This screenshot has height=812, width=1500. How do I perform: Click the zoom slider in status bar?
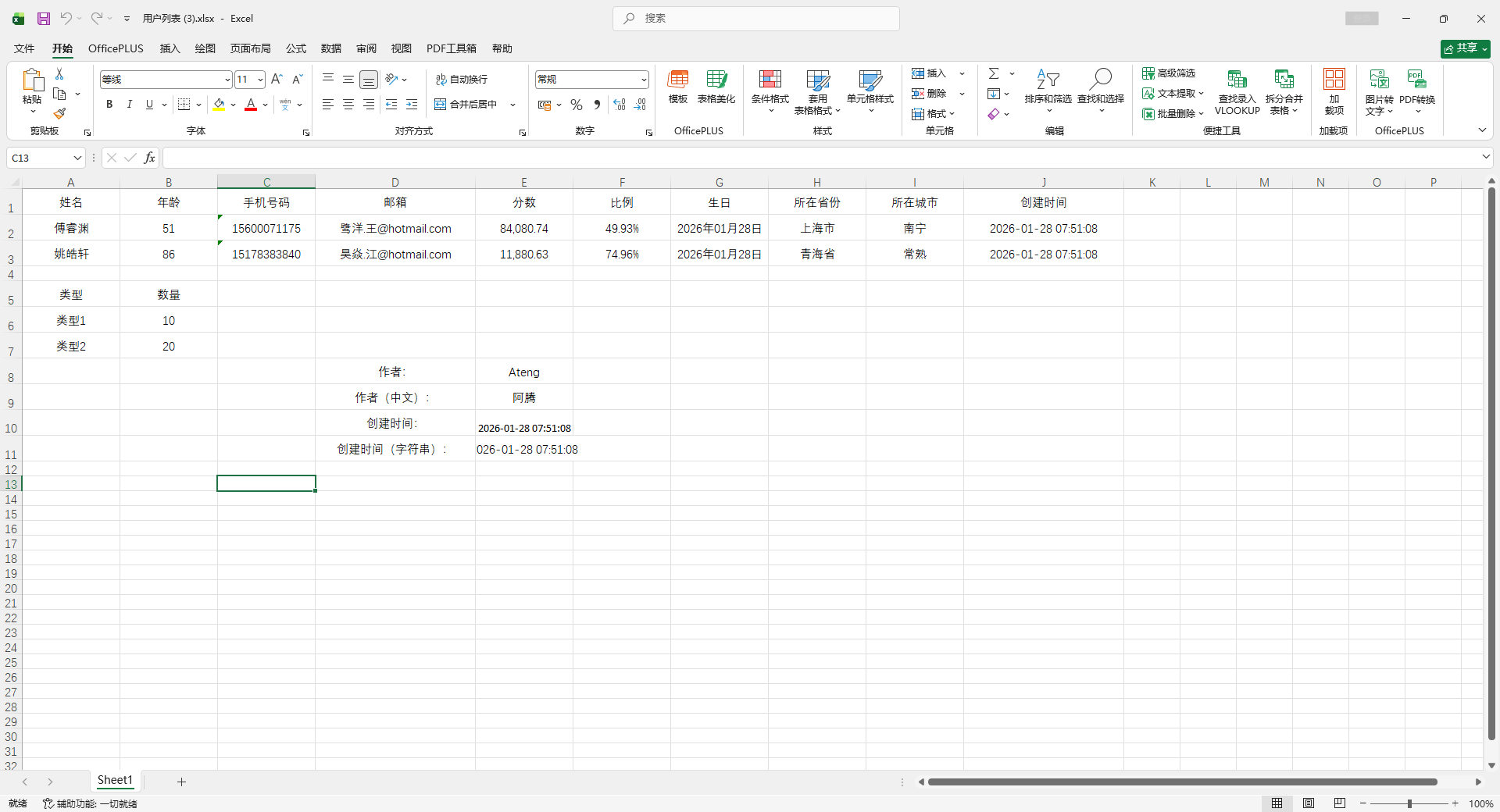tap(1409, 803)
